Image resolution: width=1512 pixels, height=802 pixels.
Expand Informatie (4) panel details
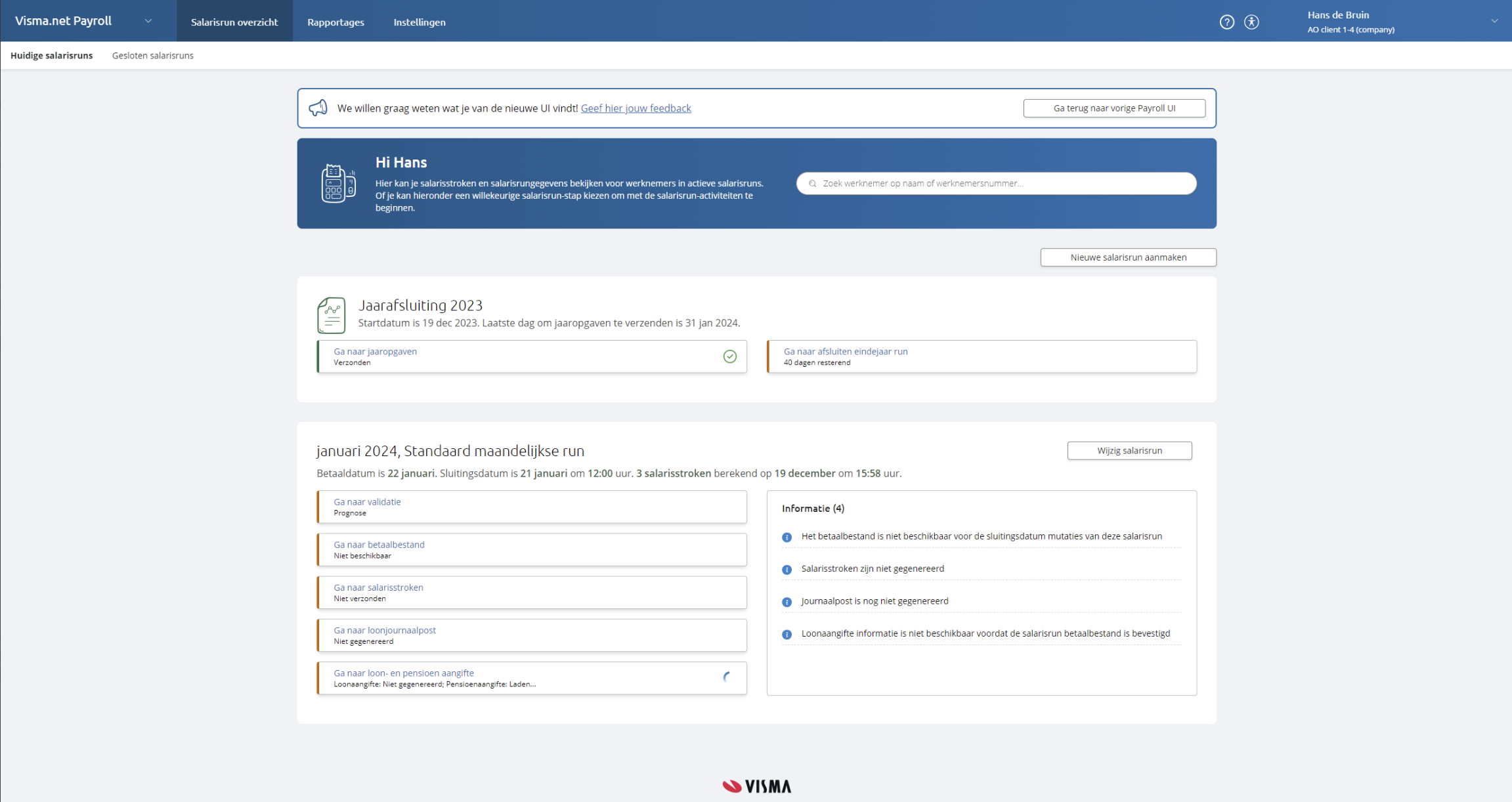[x=813, y=508]
